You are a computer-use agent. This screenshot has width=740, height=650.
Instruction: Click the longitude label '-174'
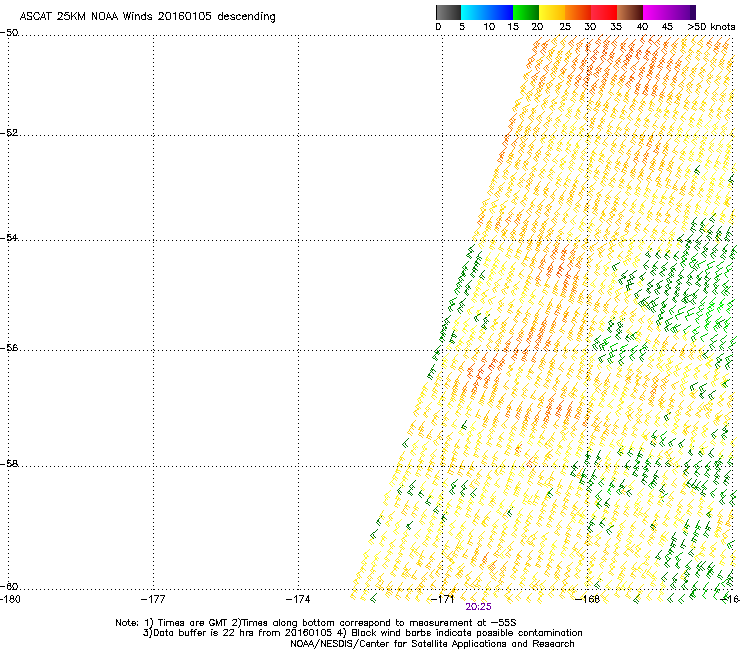point(298,599)
